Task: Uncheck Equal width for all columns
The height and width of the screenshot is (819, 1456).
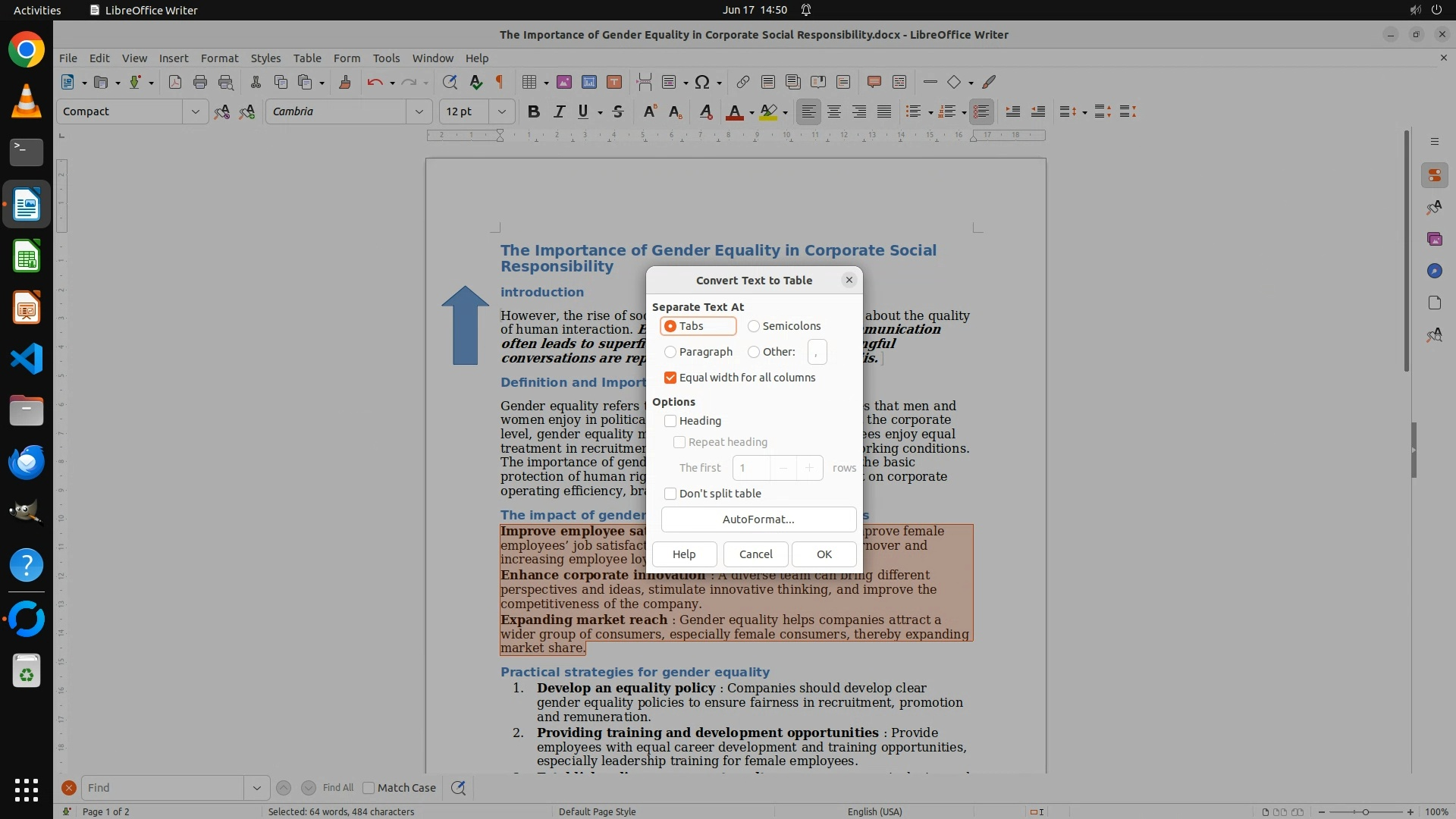Action: [670, 378]
